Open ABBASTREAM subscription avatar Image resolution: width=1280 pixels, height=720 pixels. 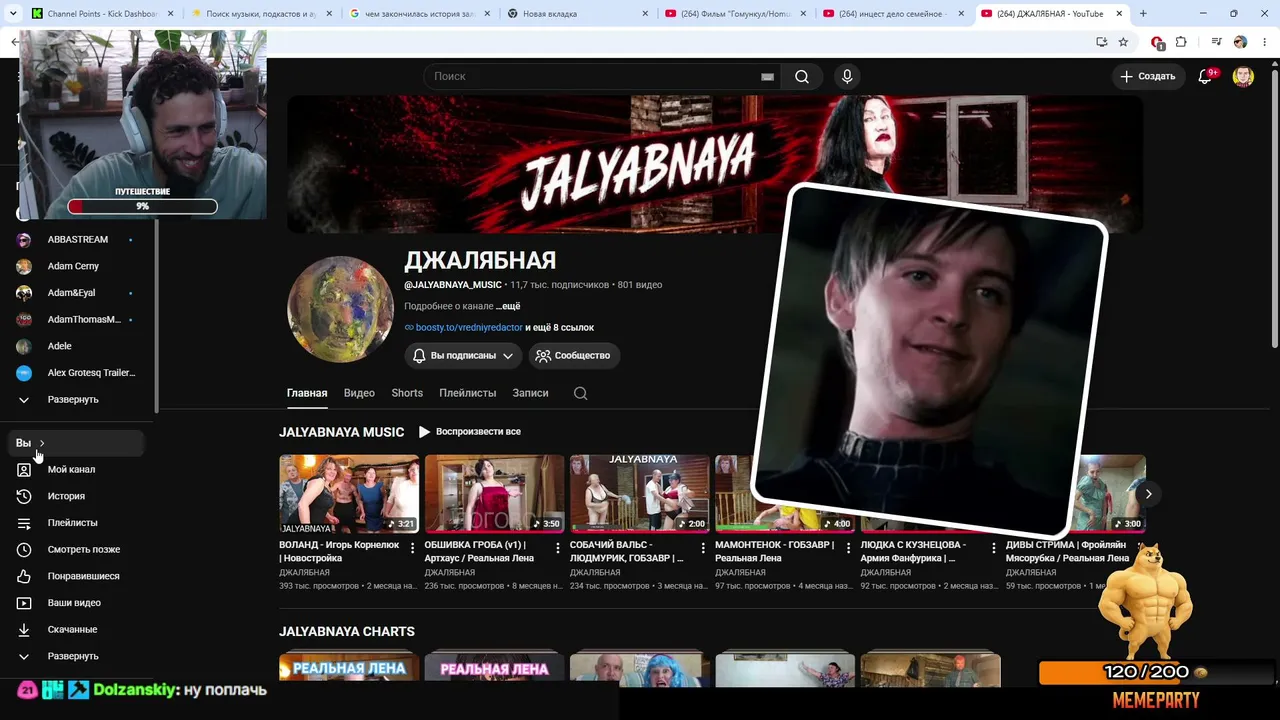point(24,240)
